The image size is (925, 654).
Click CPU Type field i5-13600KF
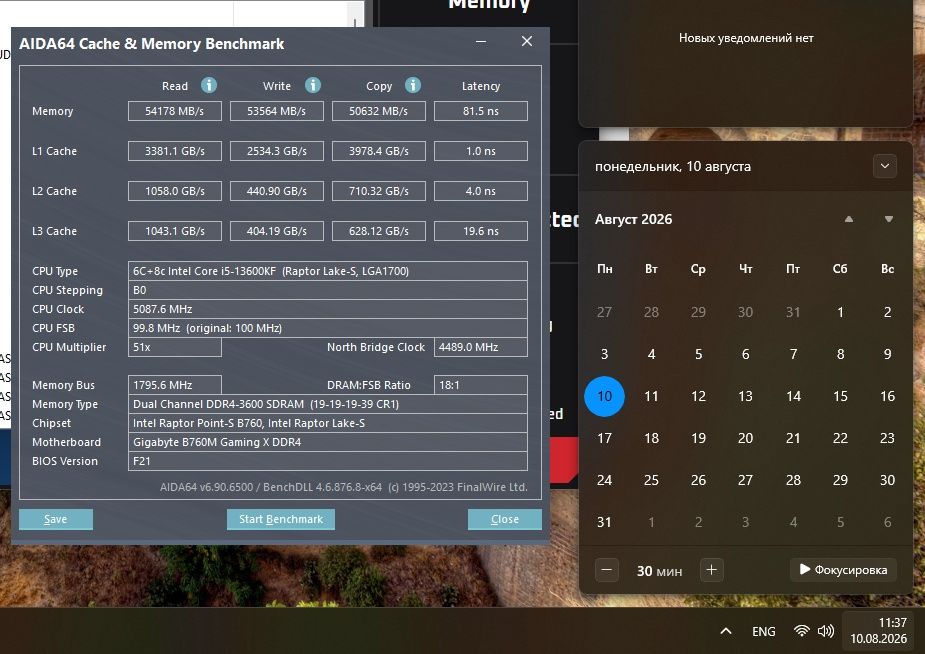(327, 271)
